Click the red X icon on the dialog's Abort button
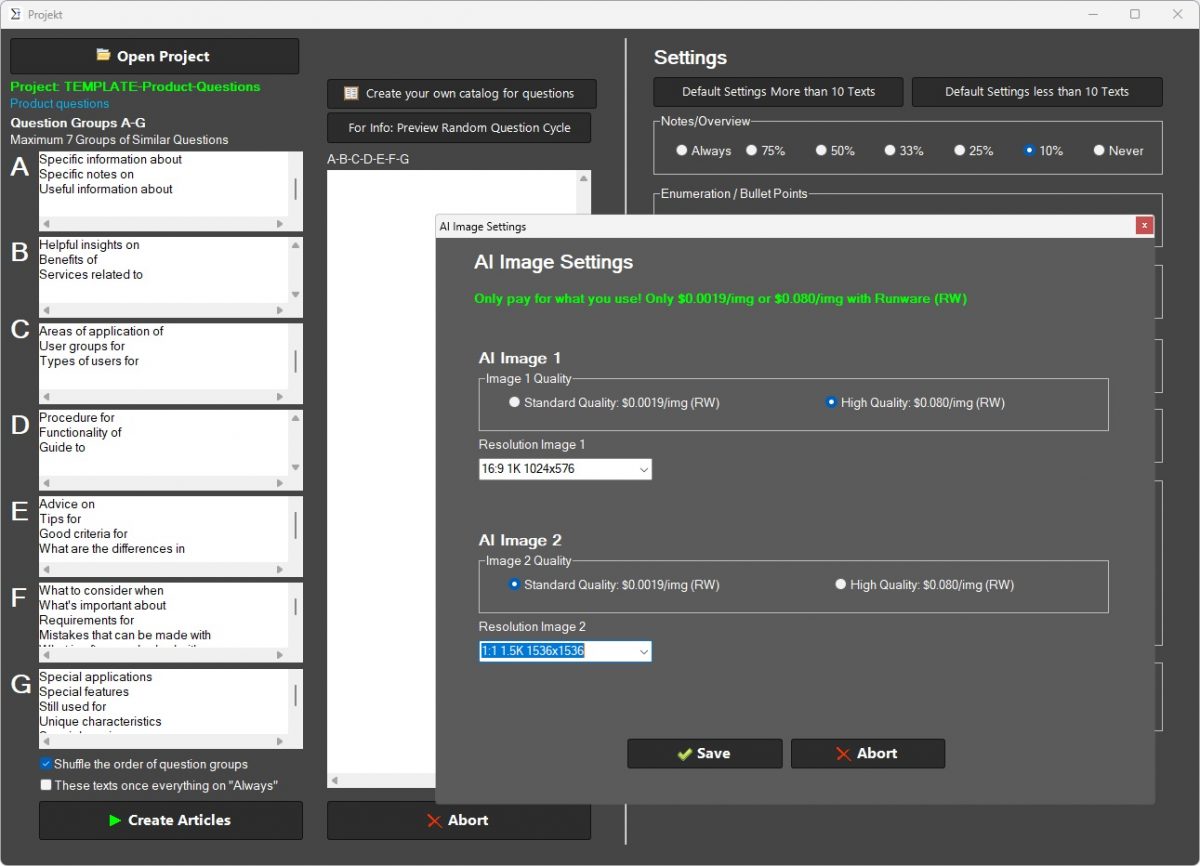The height and width of the screenshot is (866, 1200). tap(842, 753)
